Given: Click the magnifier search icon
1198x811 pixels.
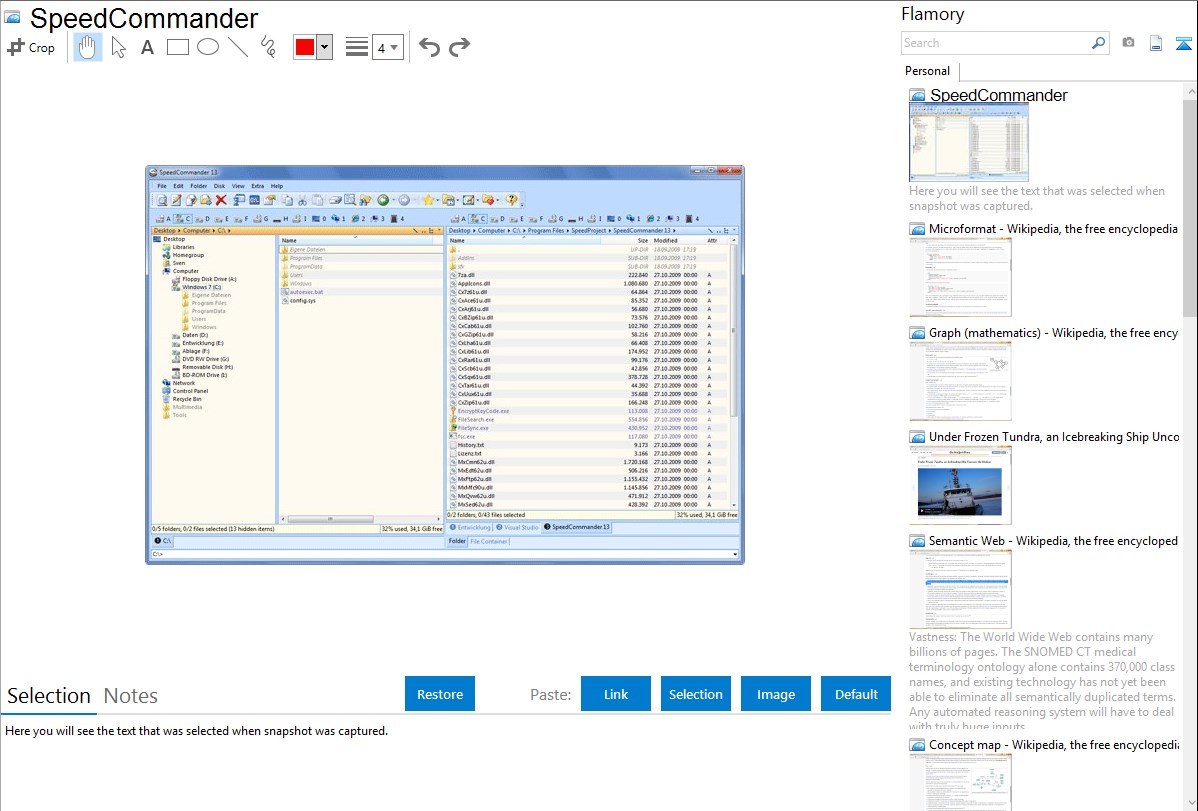Looking at the screenshot, I should [1099, 43].
